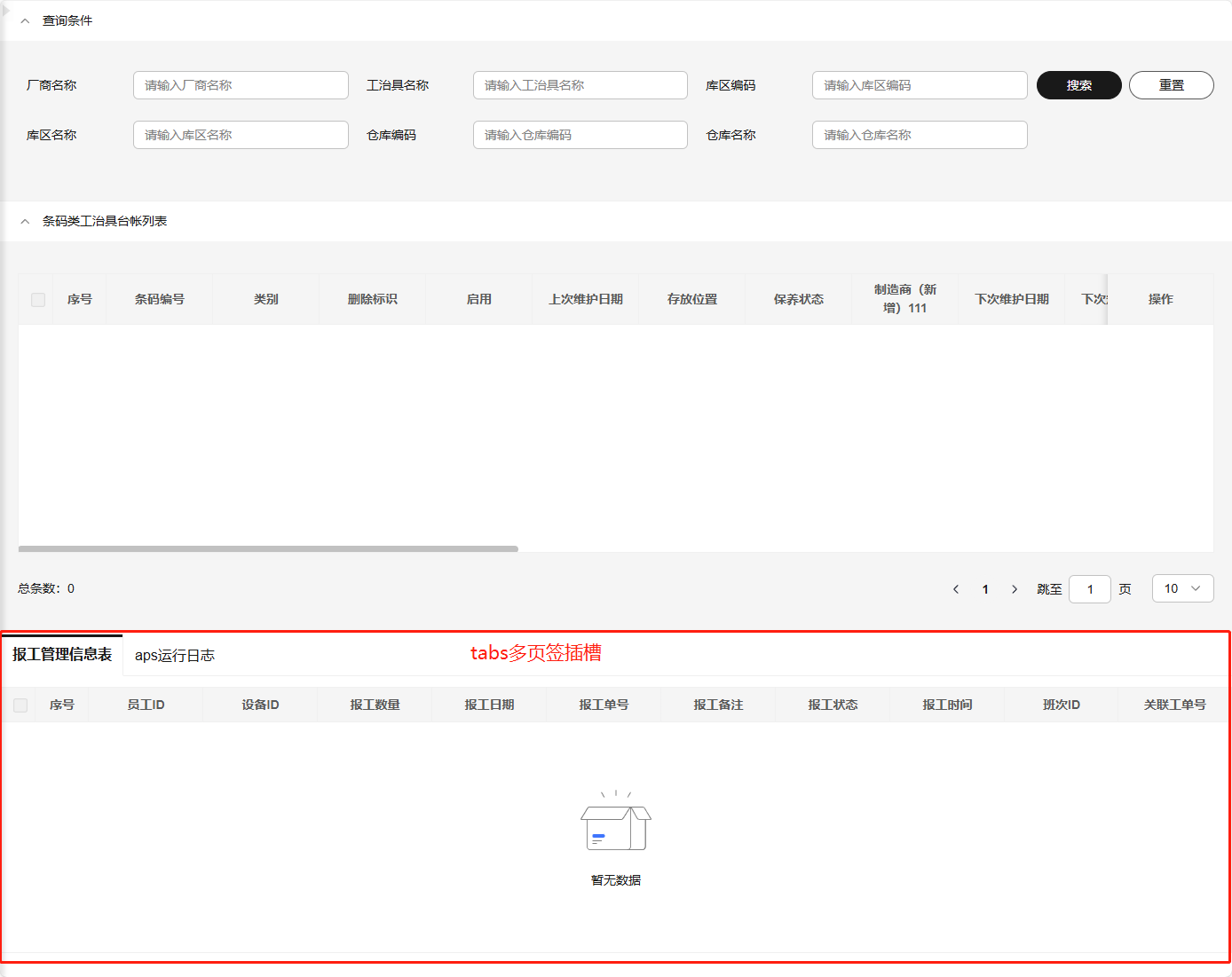Select the 报工管理信息表 tab
Viewport: 1232px width, 977px height.
[62, 655]
